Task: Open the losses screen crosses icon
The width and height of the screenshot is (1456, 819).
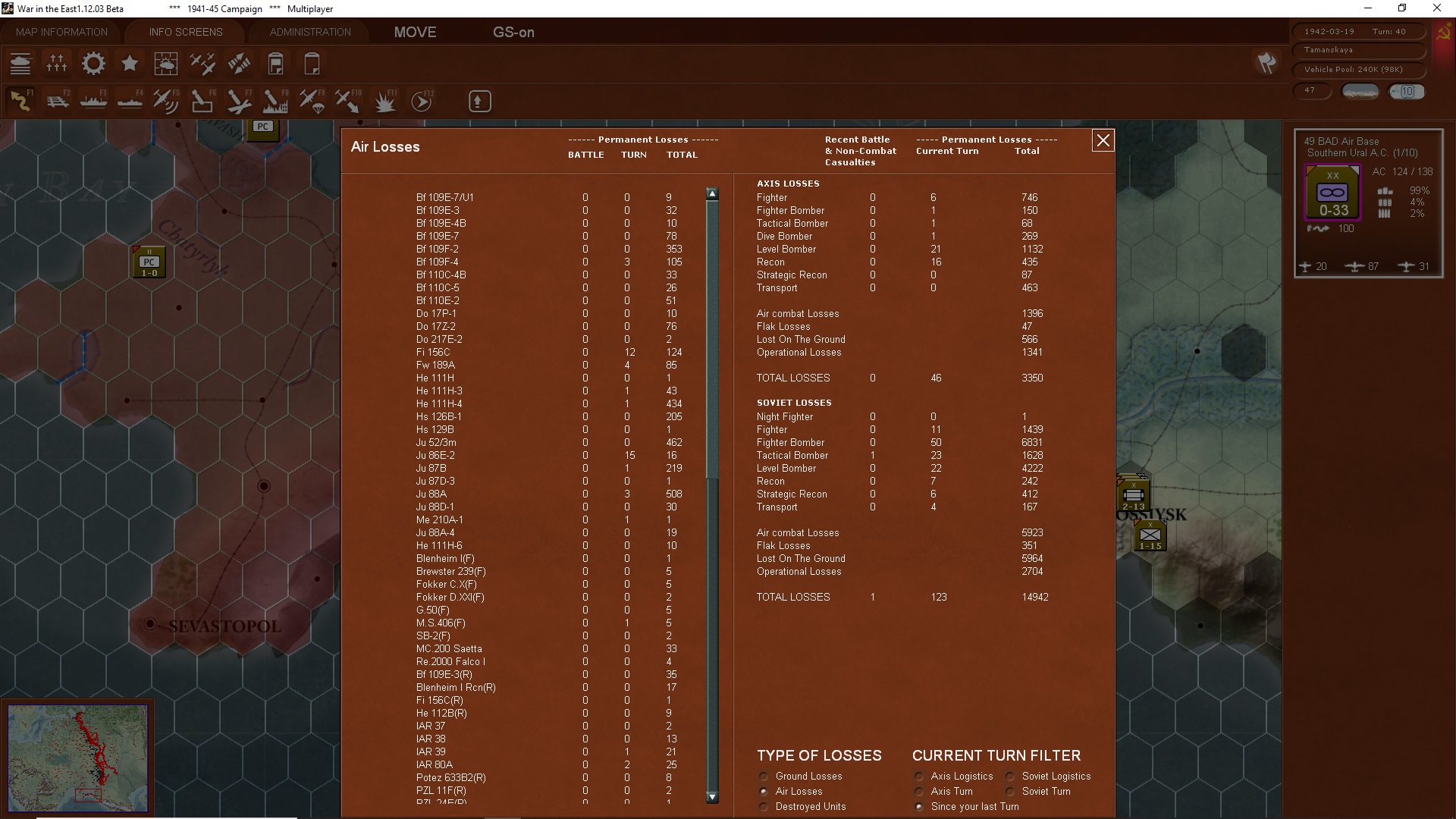Action: point(57,64)
